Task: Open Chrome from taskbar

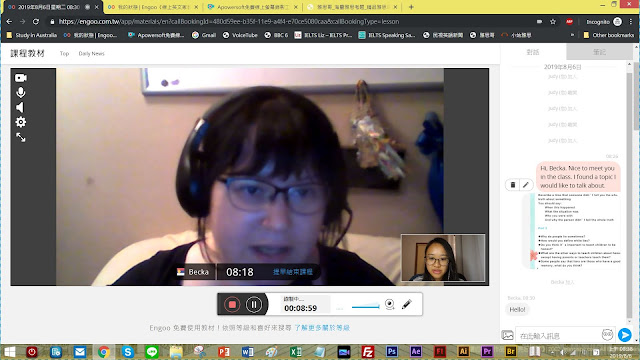Action: click(x=104, y=352)
